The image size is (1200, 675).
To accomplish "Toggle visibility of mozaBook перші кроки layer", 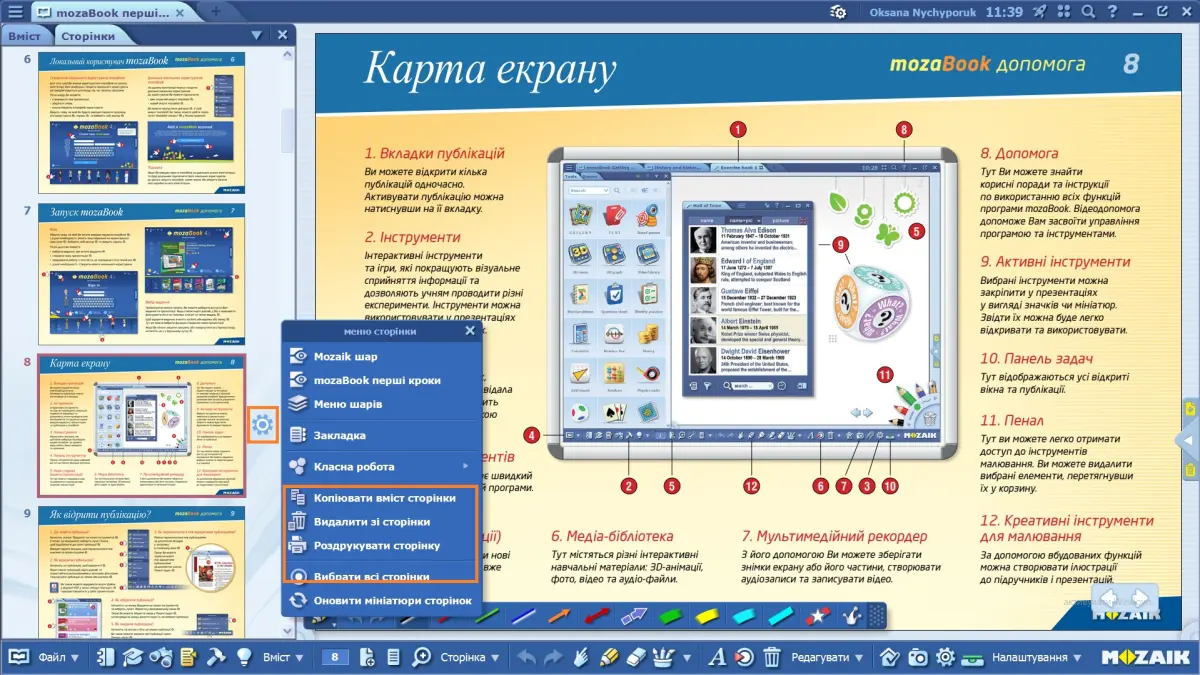I will (298, 380).
